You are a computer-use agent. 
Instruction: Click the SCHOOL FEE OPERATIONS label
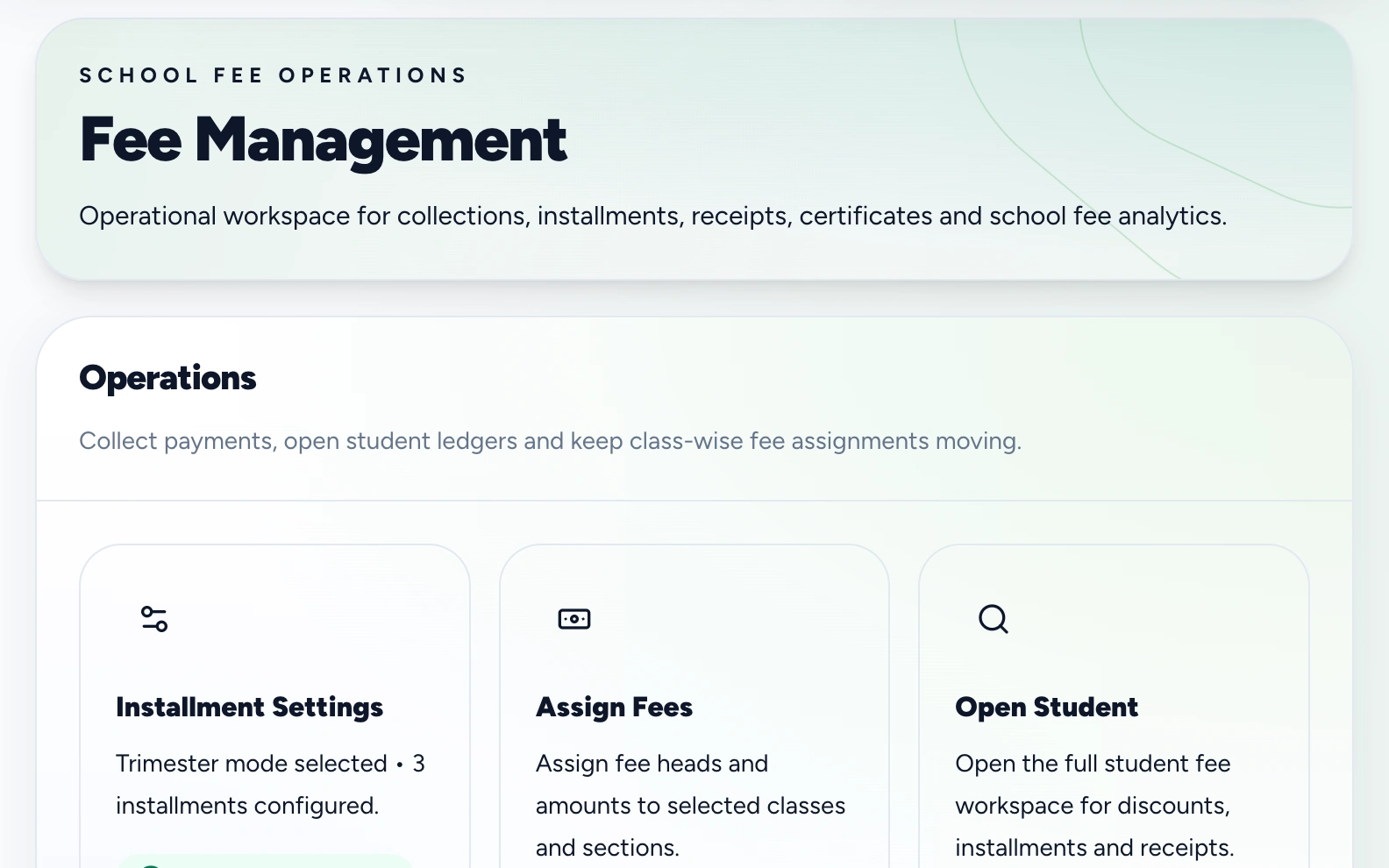(274, 75)
